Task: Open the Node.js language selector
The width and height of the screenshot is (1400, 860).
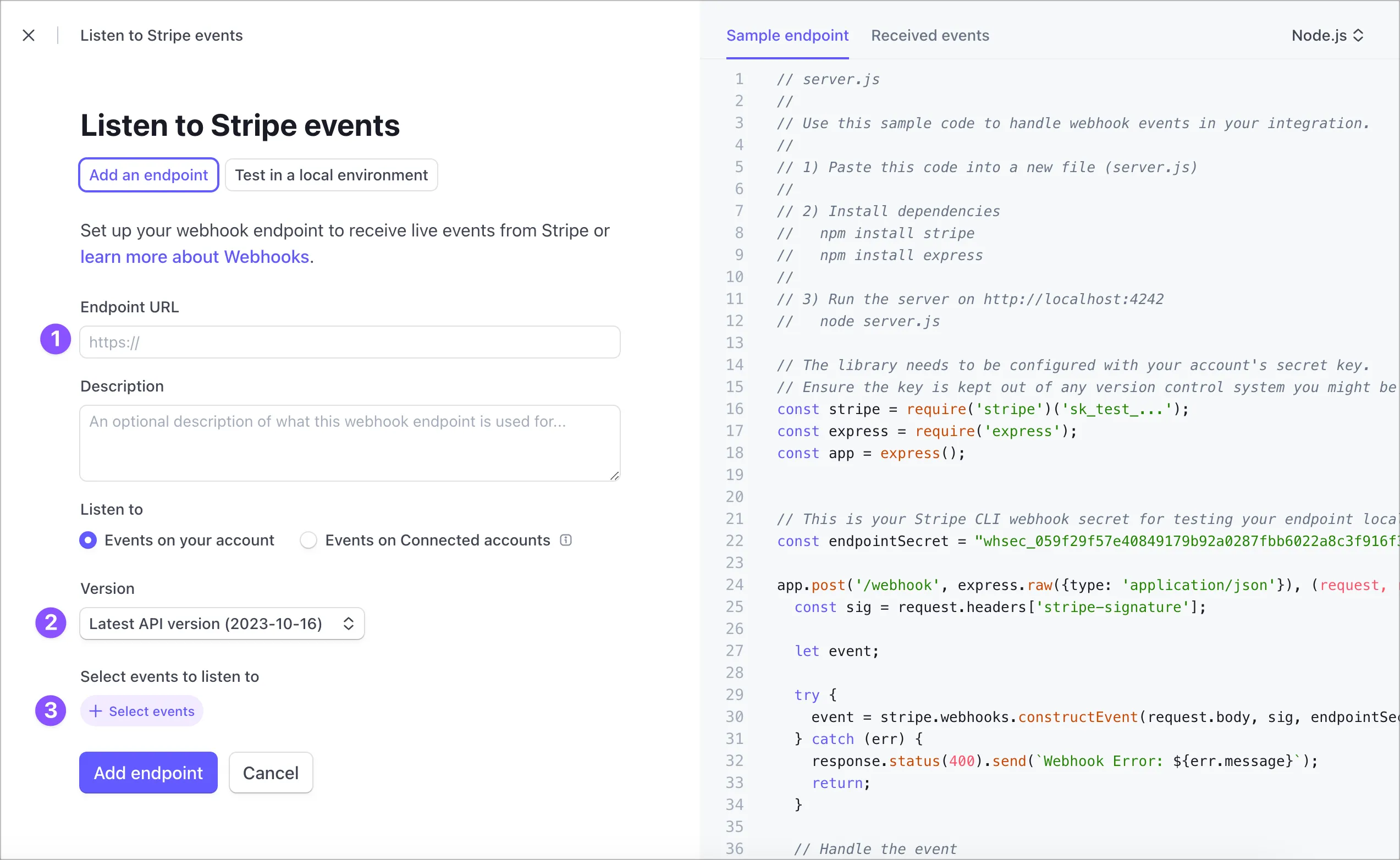Action: click(x=1319, y=35)
